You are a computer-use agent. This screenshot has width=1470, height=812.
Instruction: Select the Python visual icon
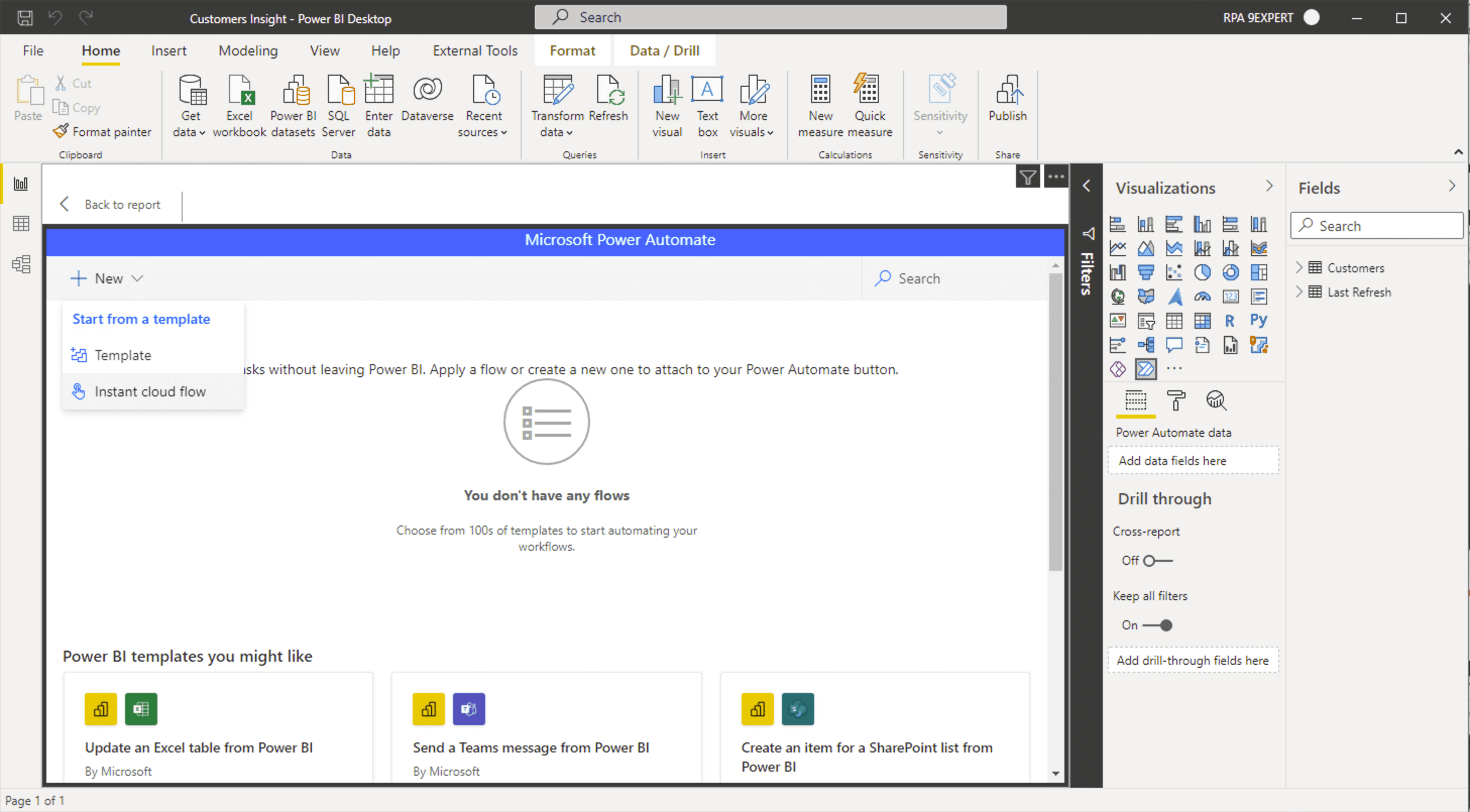coord(1260,320)
